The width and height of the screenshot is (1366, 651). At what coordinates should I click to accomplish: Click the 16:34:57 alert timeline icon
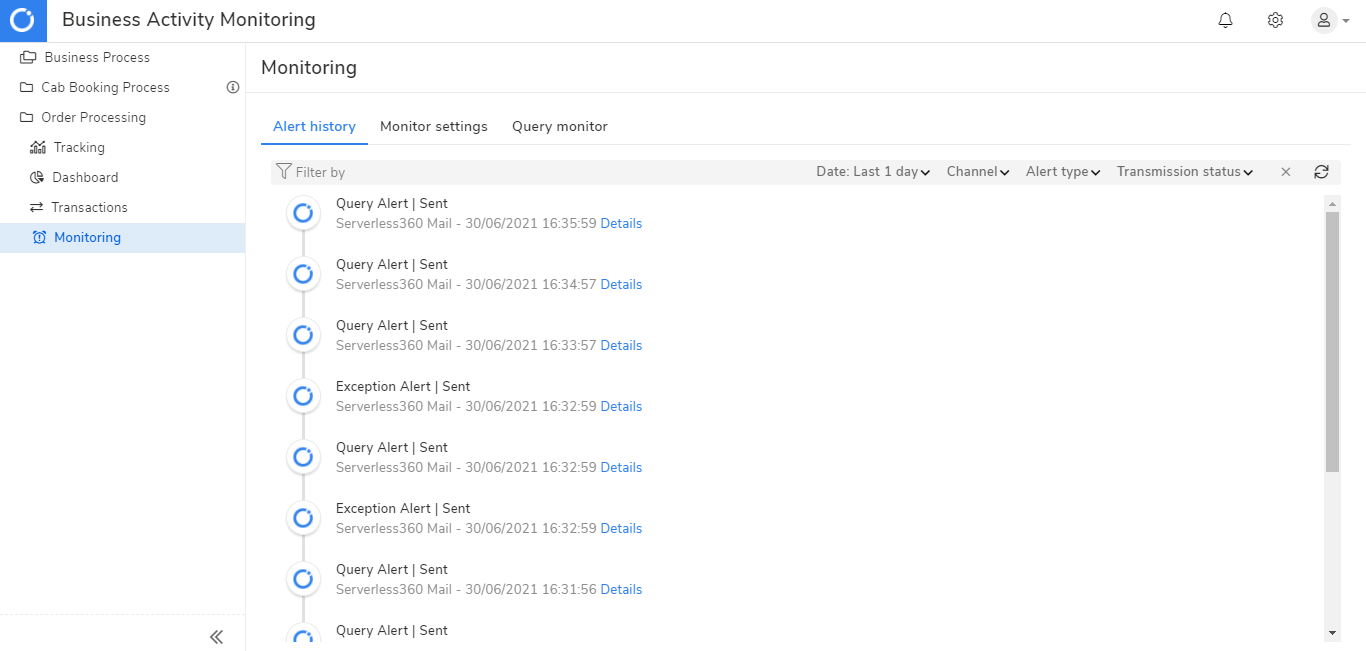point(303,274)
